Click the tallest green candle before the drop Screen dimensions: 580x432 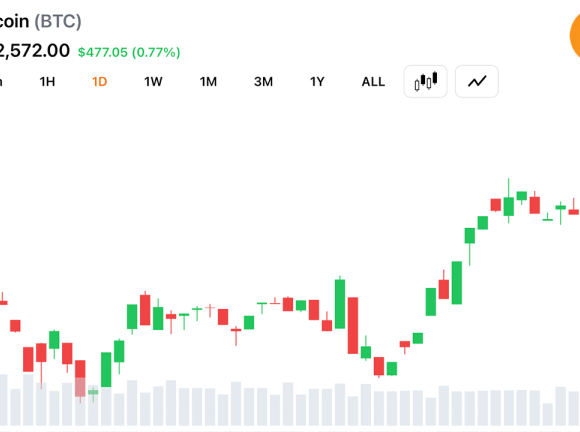coord(340,303)
